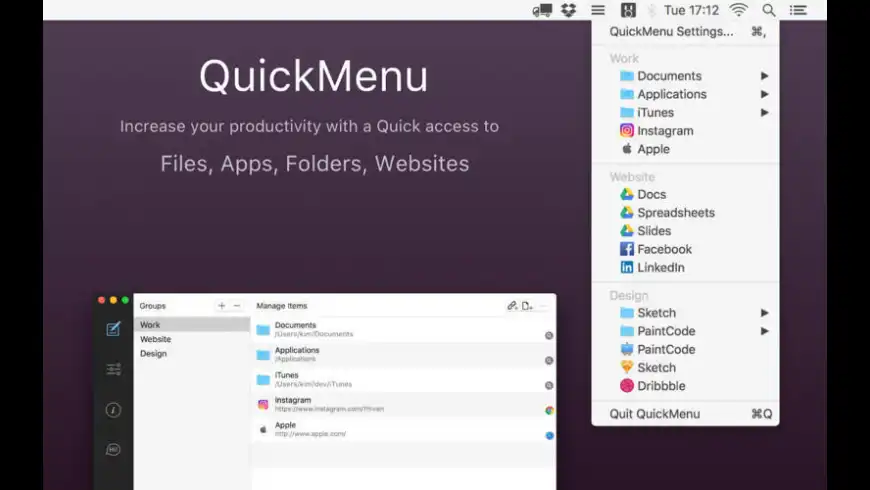
Task: Click the add link icon in Manage Items
Action: tap(512, 306)
